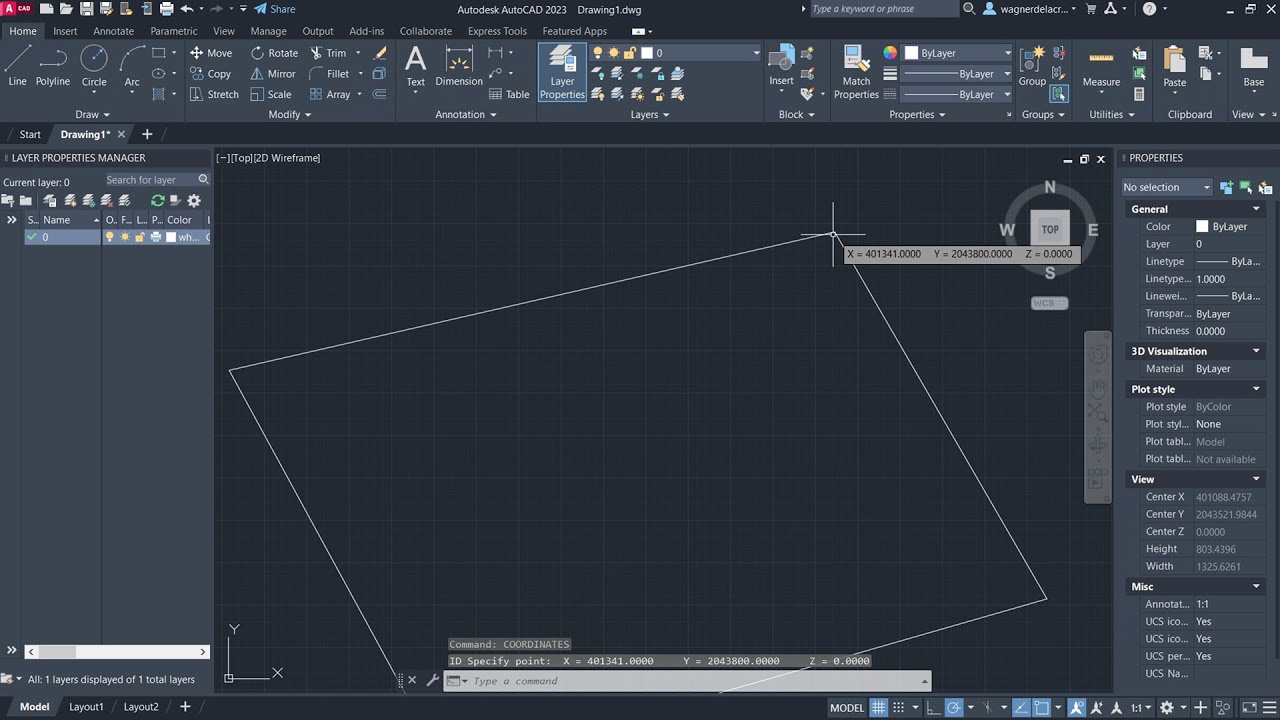Click layer 0 white color swatch
Image resolution: width=1280 pixels, height=720 pixels.
[171, 237]
